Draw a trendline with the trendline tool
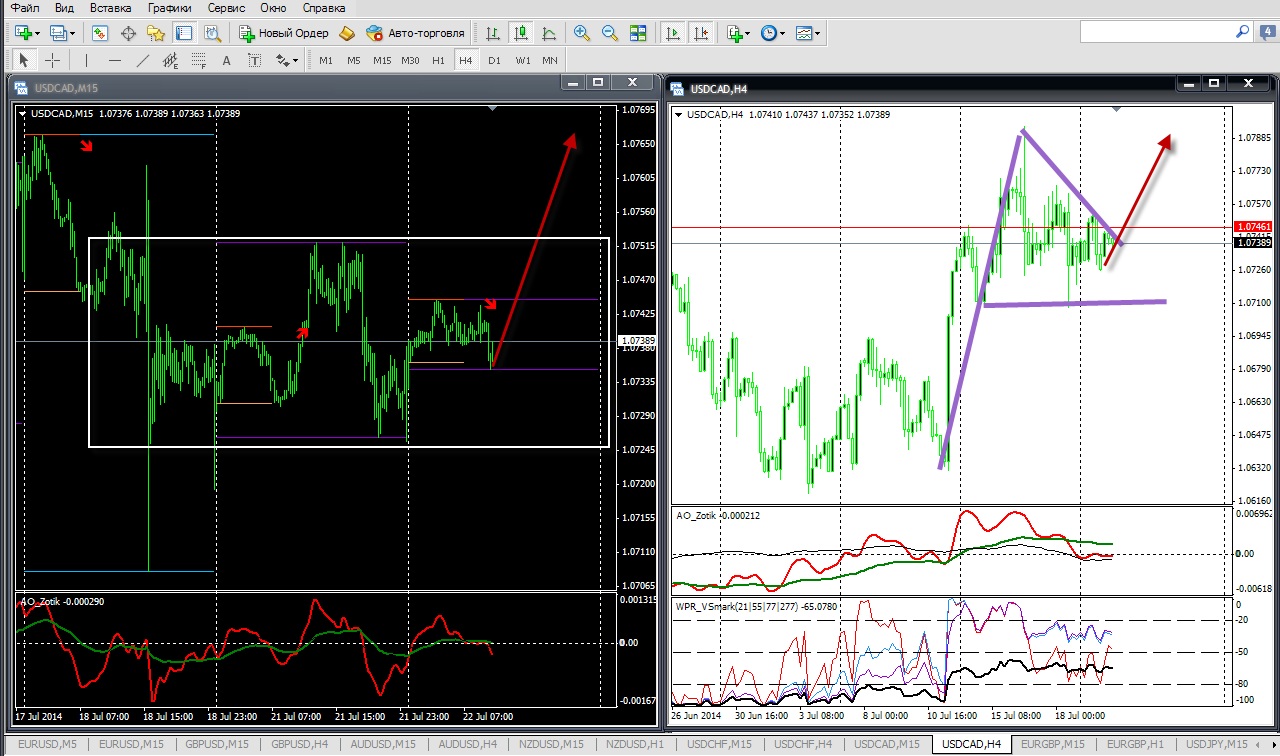The width and height of the screenshot is (1280, 756). (143, 60)
